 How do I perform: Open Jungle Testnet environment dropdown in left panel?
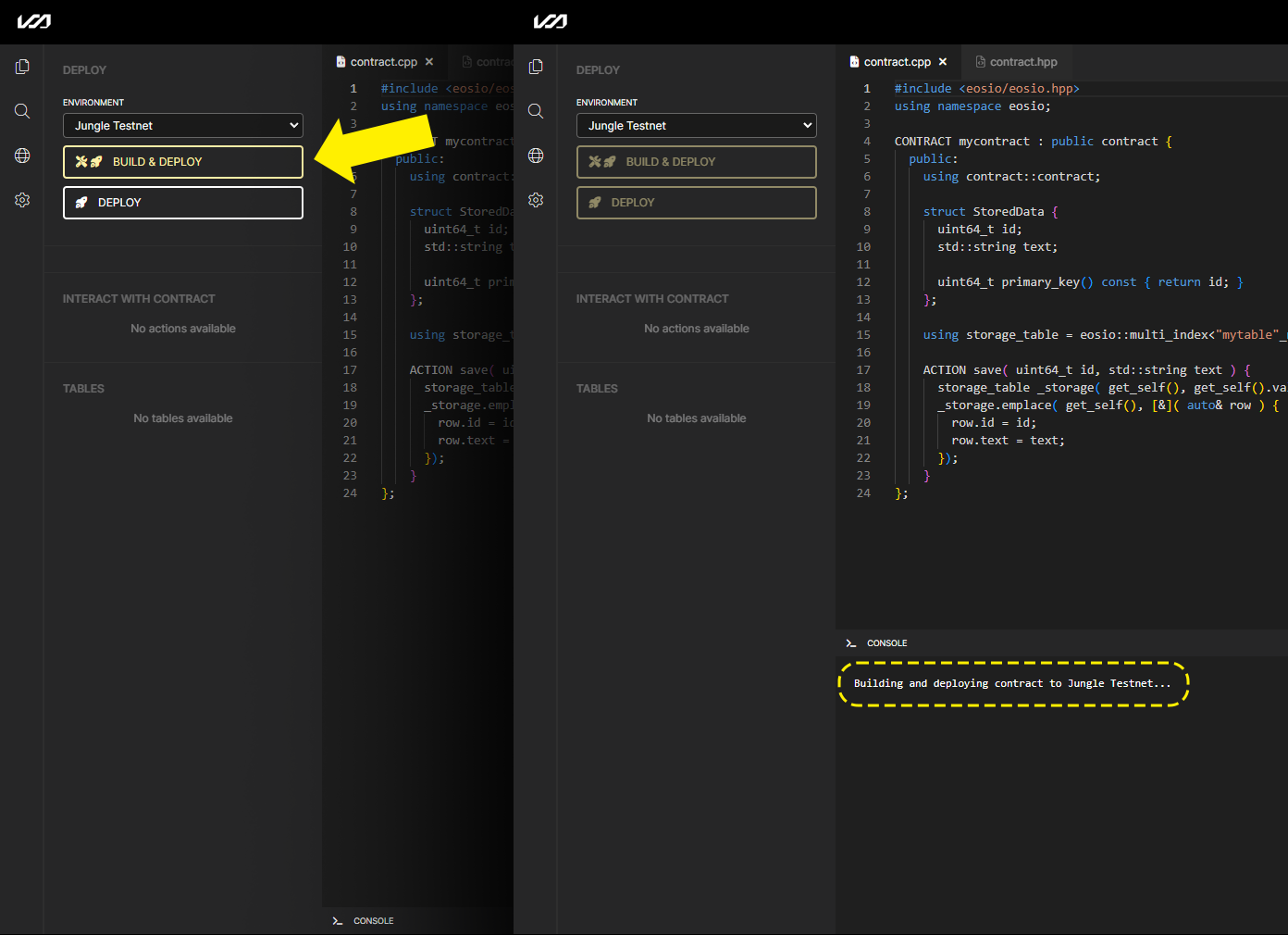(183, 125)
